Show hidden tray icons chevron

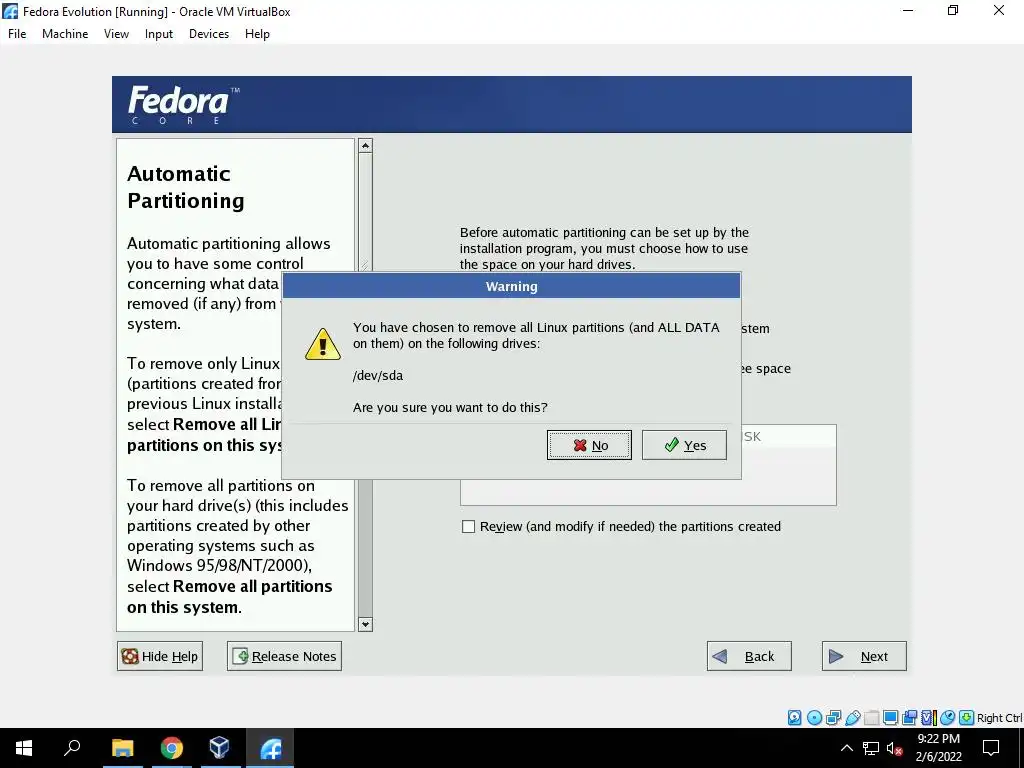point(846,748)
